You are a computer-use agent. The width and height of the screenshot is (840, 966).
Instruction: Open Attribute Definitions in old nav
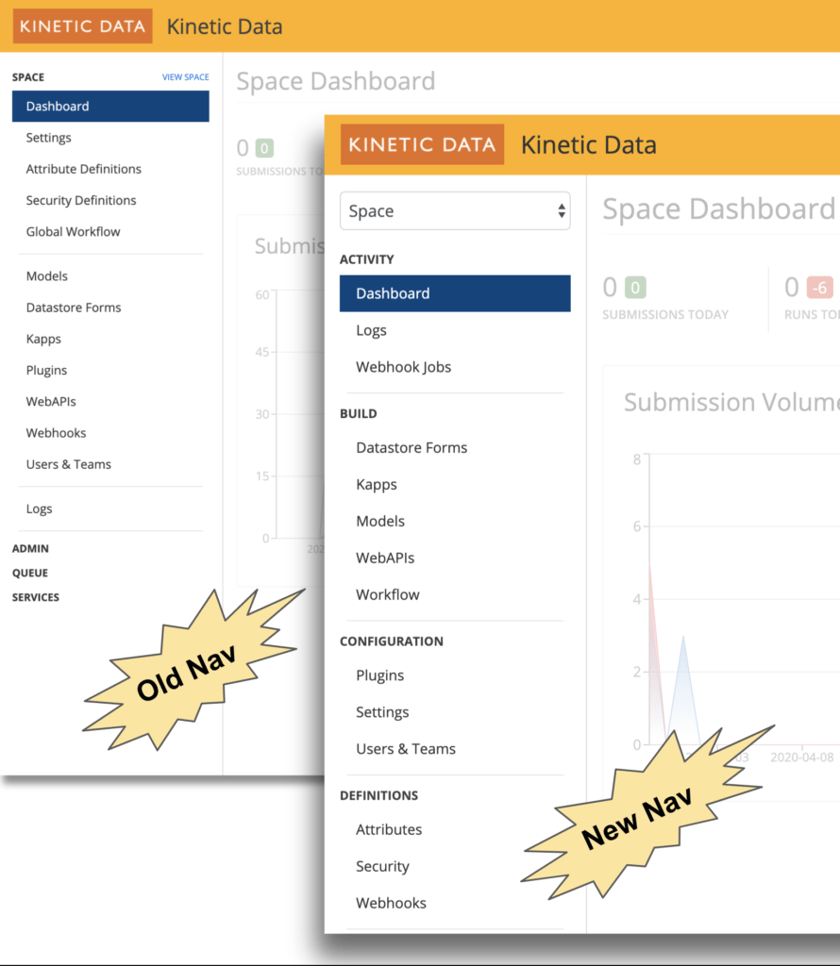pos(84,169)
